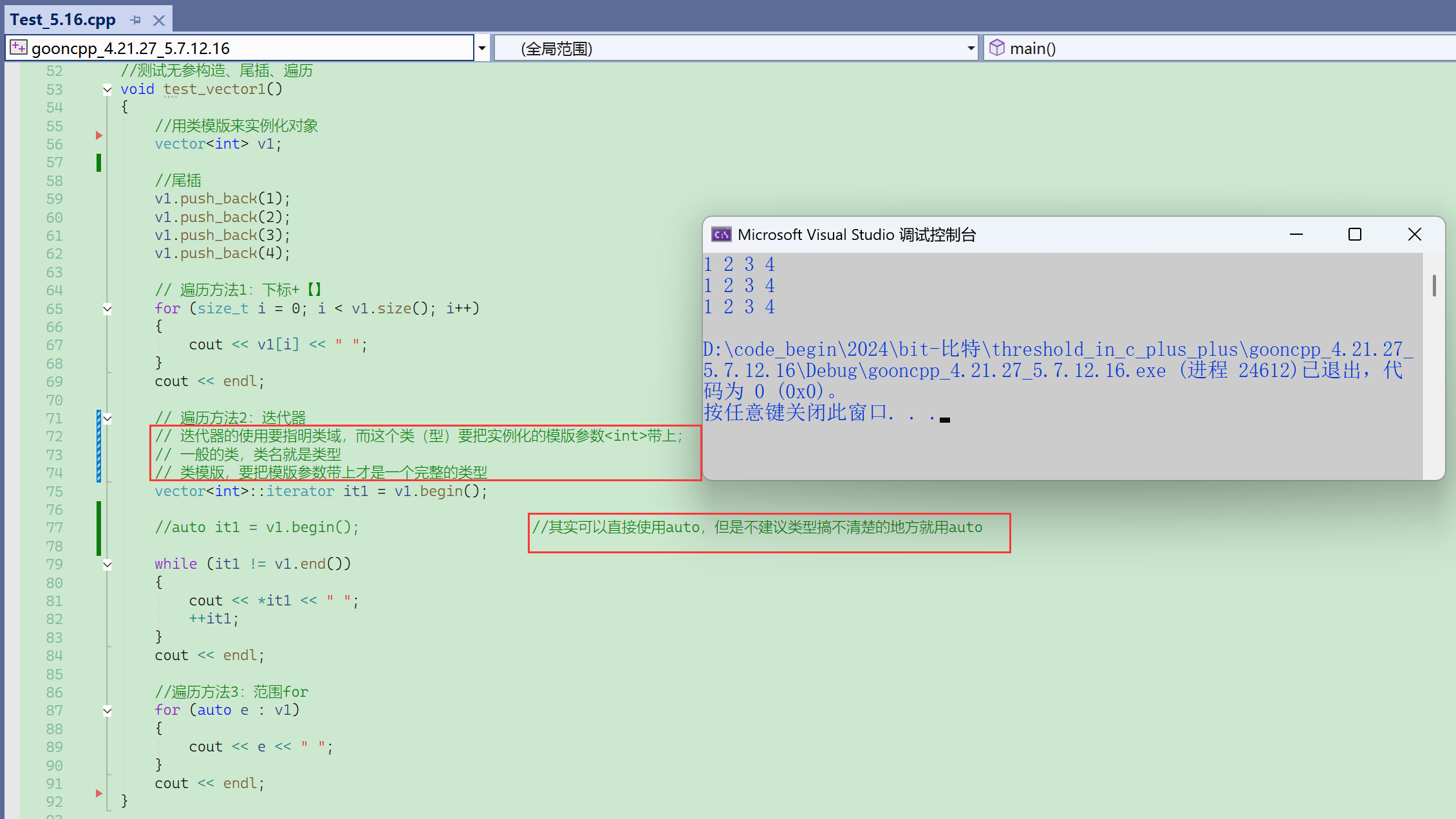This screenshot has height=819, width=1456.
Task: Click the debug console scrollbar thumb
Action: pos(1434,285)
